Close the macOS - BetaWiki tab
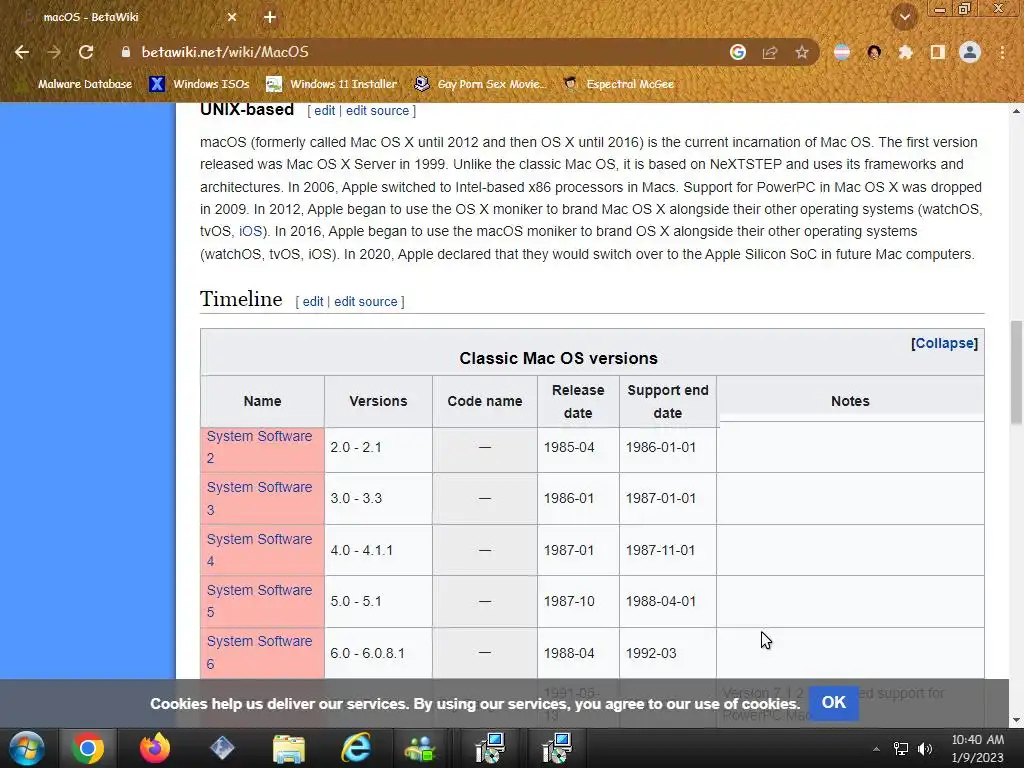This screenshot has height=768, width=1024. pos(232,18)
